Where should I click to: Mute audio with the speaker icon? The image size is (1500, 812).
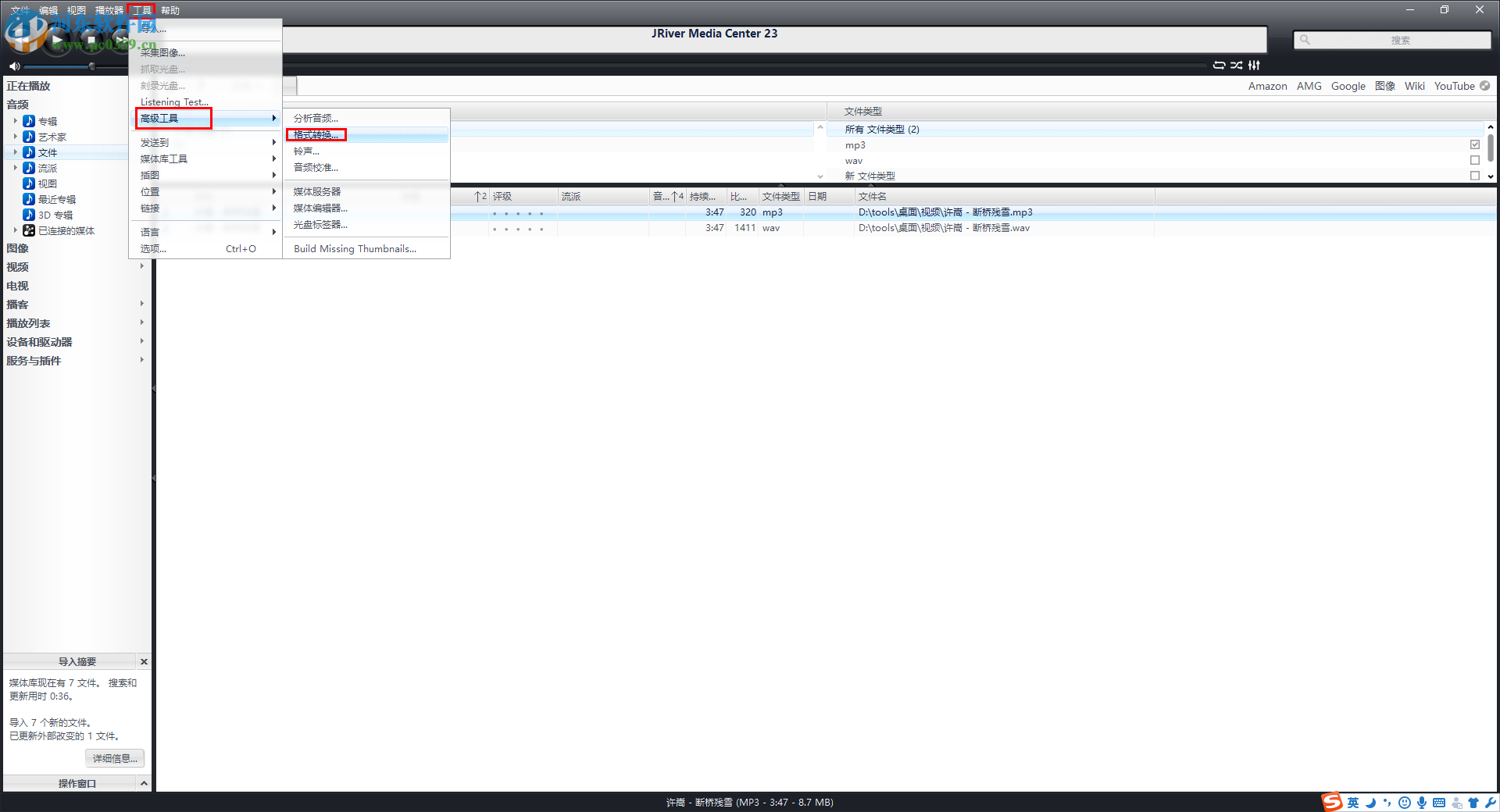point(14,66)
